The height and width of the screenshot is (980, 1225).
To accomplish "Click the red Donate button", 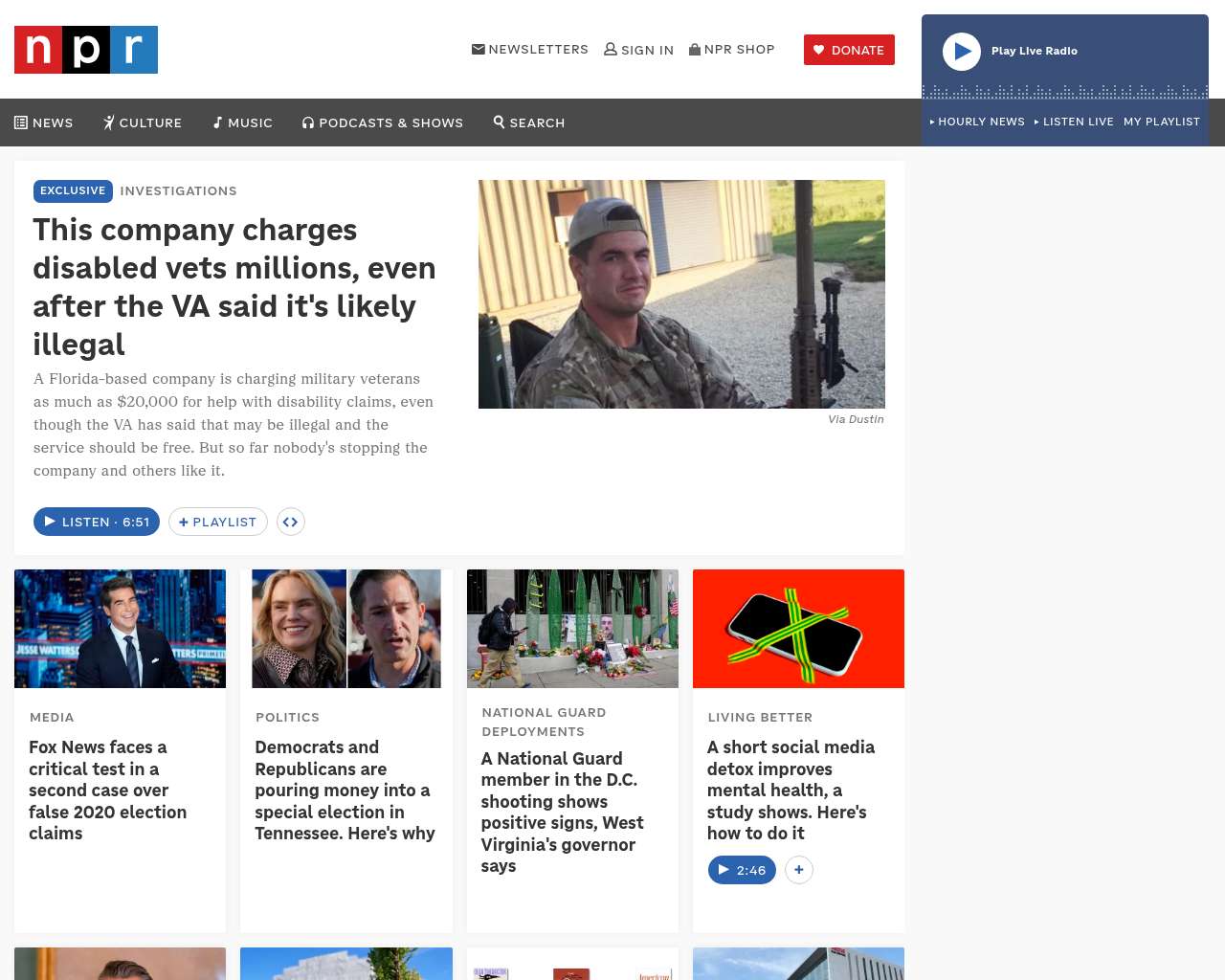I will tap(849, 50).
